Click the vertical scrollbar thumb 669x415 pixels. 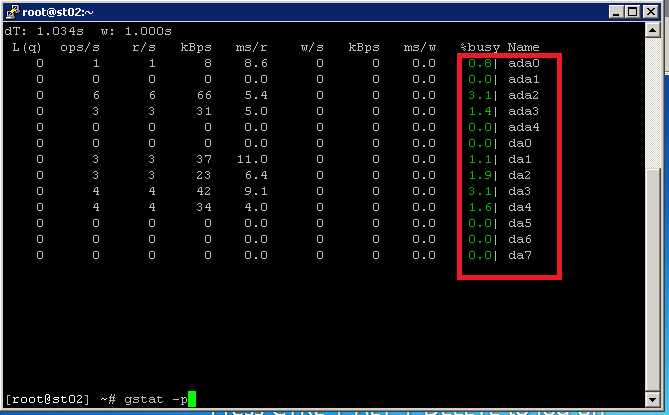[x=652, y=279]
